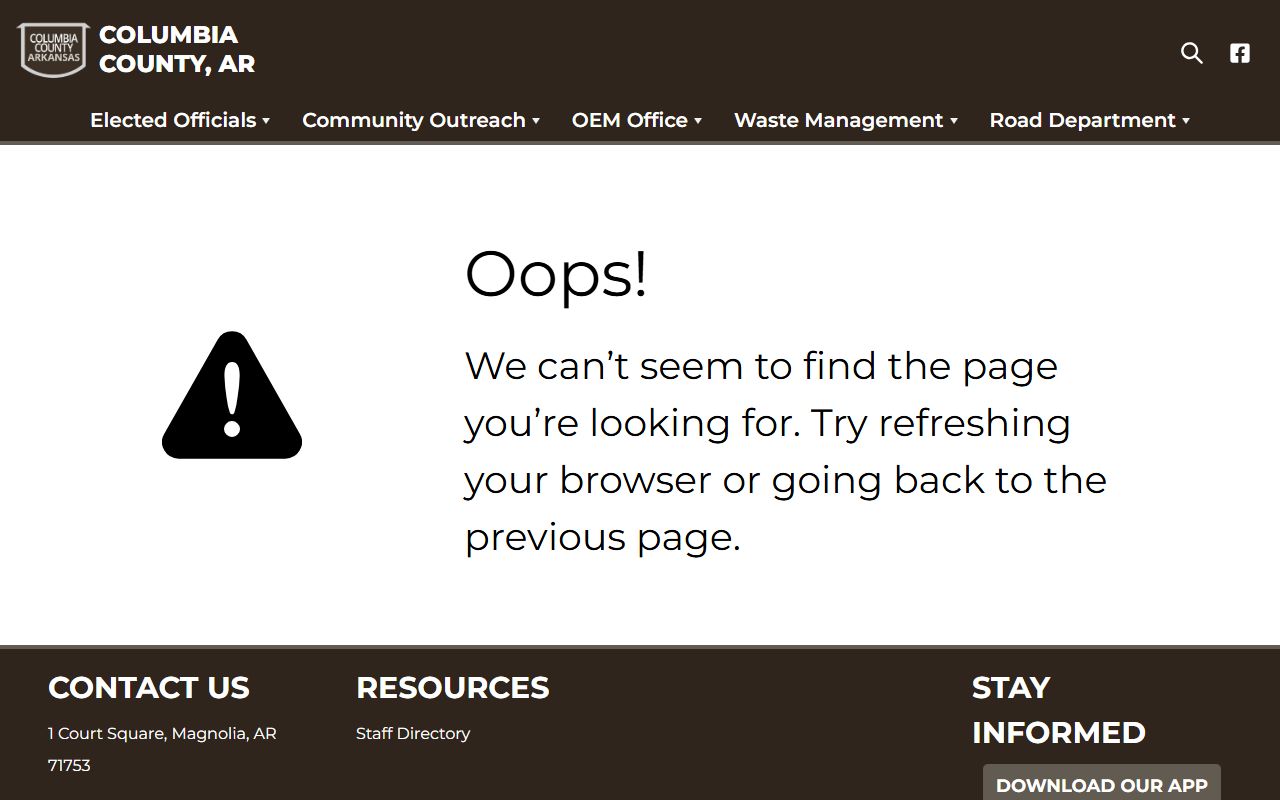The height and width of the screenshot is (800, 1280).
Task: Open the Elected Officials menu
Action: point(173,120)
